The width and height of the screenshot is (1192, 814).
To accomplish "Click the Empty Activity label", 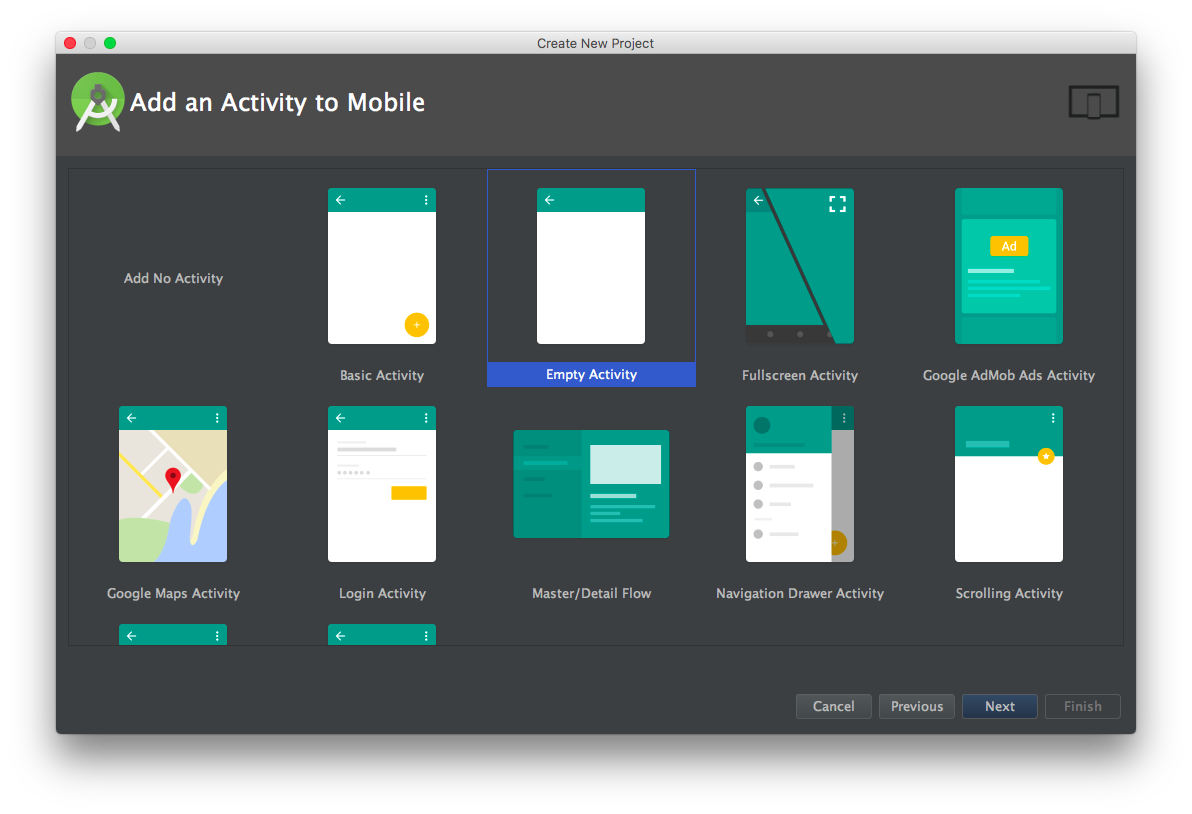I will tap(591, 375).
